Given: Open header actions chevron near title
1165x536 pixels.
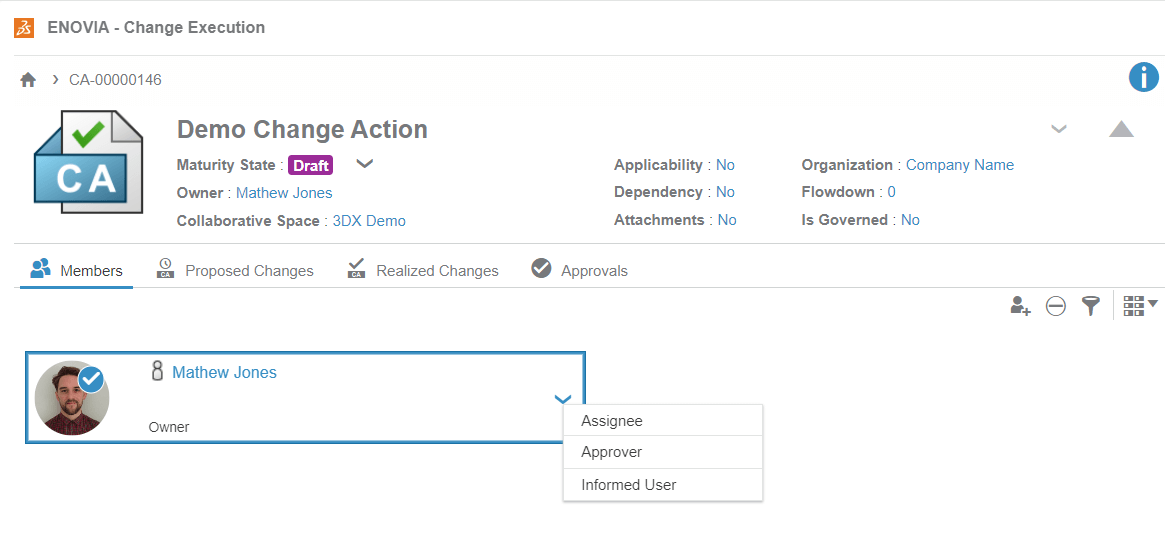Looking at the screenshot, I should click(x=1059, y=129).
